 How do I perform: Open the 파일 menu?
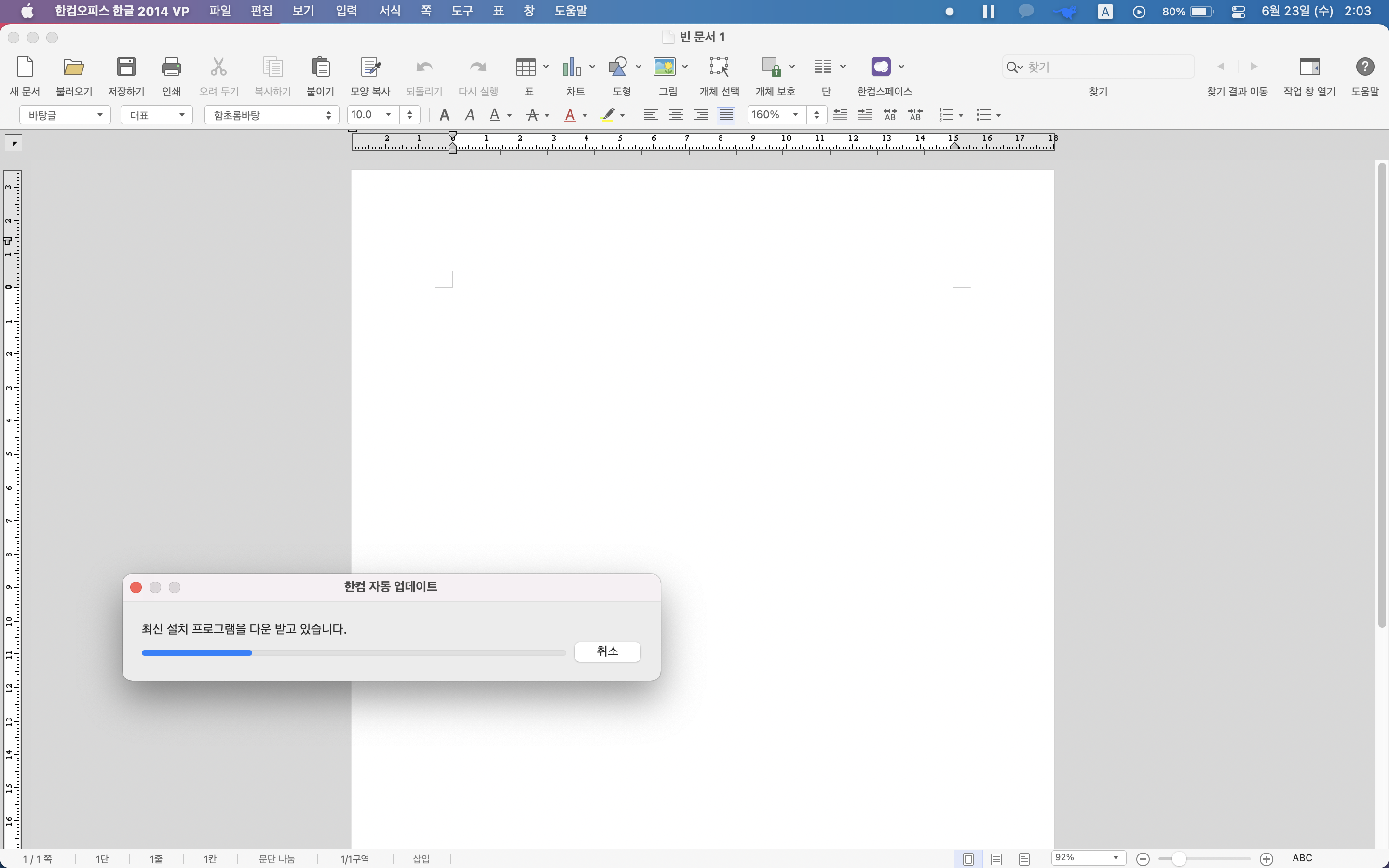click(x=220, y=11)
